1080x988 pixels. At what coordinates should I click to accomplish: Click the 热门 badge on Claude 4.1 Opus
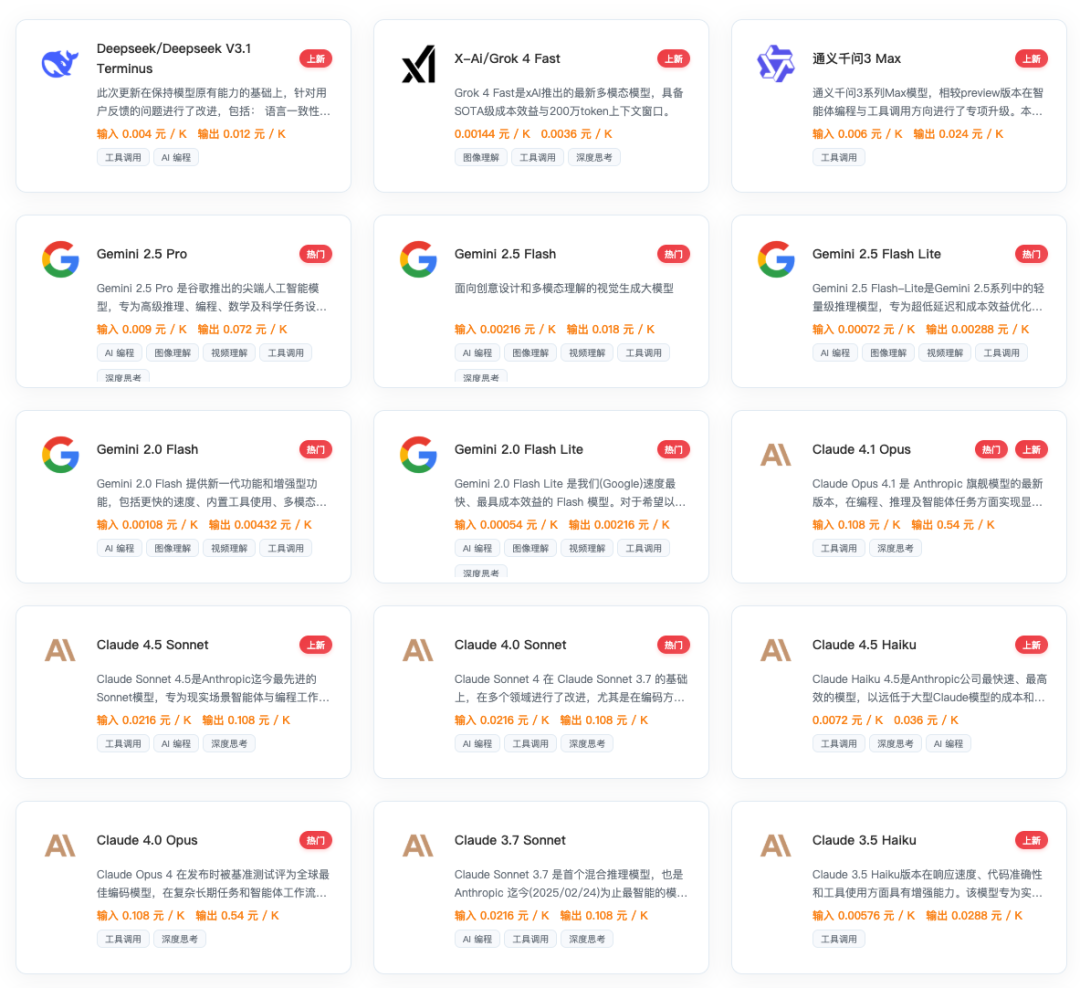[991, 450]
